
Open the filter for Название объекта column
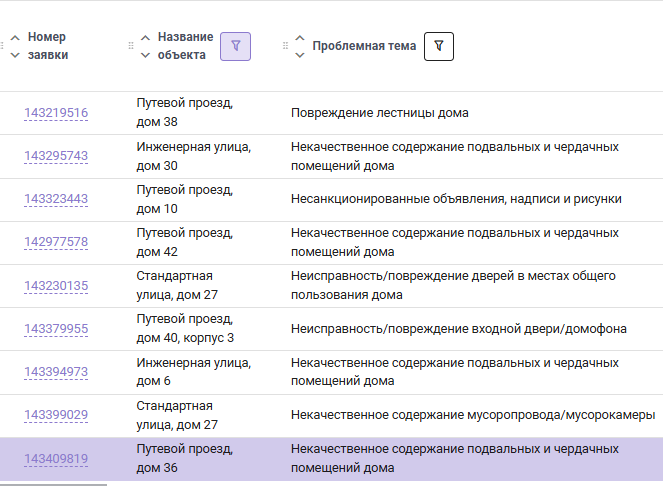click(236, 46)
